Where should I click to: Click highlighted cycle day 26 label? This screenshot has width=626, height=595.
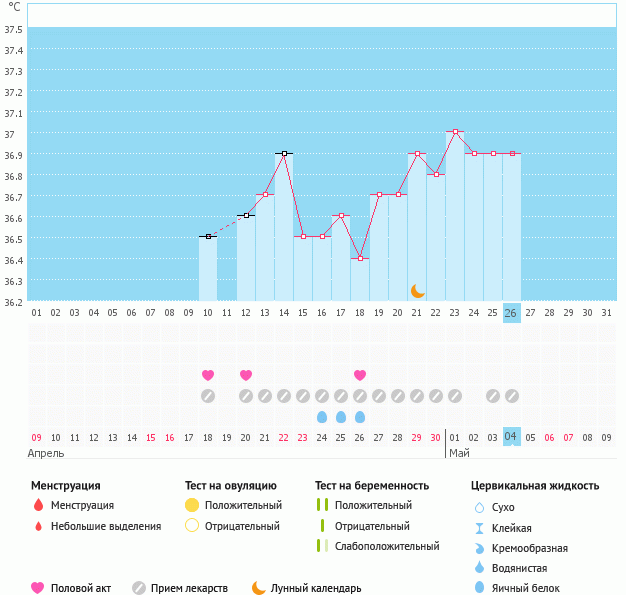point(511,312)
